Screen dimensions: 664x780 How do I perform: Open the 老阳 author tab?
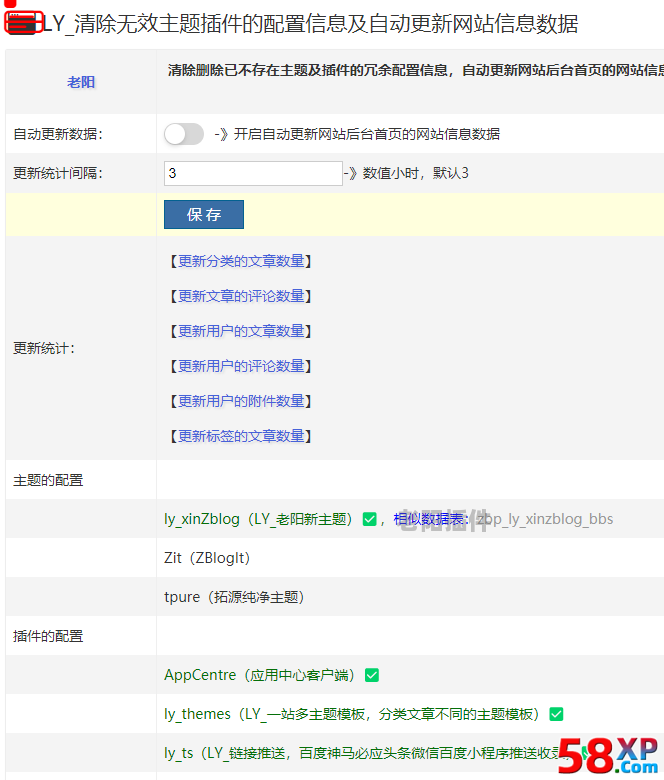(81, 82)
